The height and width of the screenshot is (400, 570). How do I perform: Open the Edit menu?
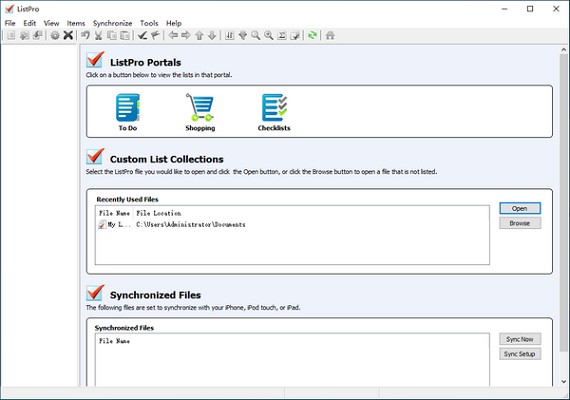(29, 23)
